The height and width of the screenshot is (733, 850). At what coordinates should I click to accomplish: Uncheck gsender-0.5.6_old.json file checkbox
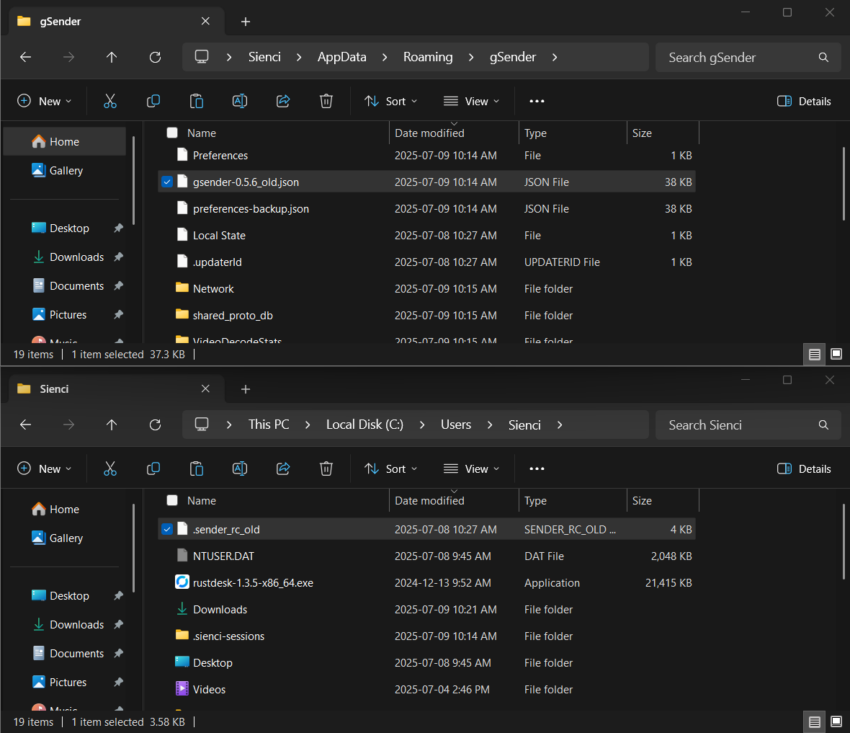[167, 182]
